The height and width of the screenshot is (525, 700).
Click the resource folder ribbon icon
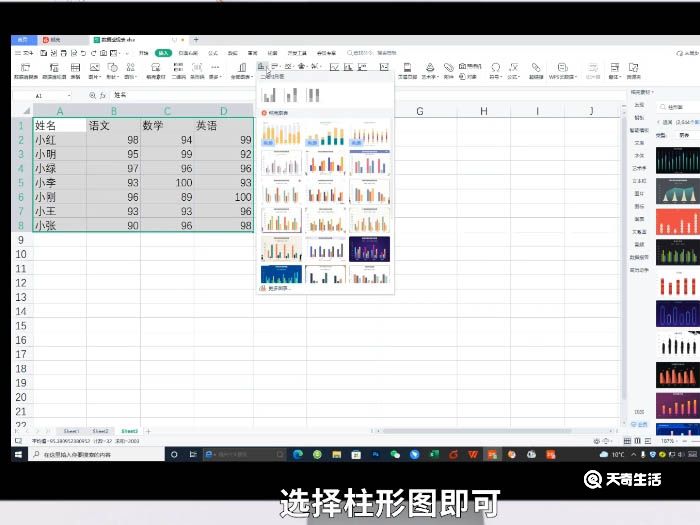click(x=633, y=71)
